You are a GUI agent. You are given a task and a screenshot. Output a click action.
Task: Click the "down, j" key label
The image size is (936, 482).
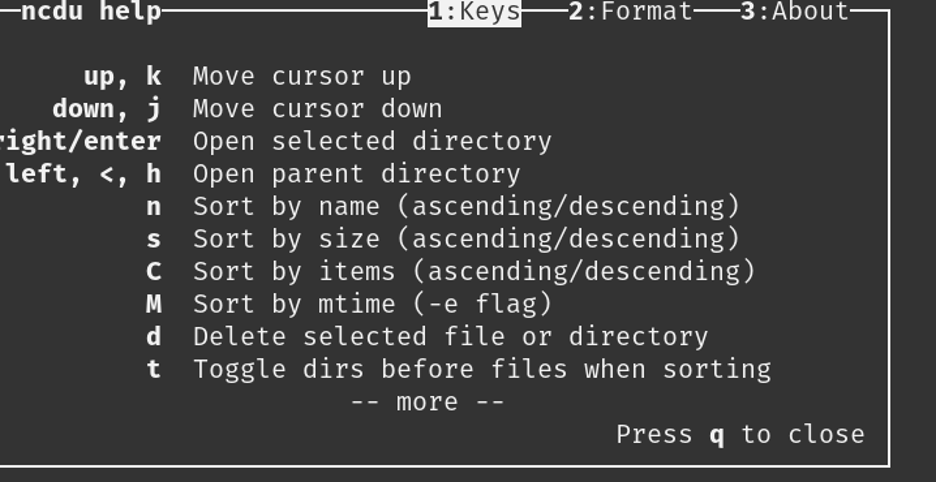click(106, 109)
